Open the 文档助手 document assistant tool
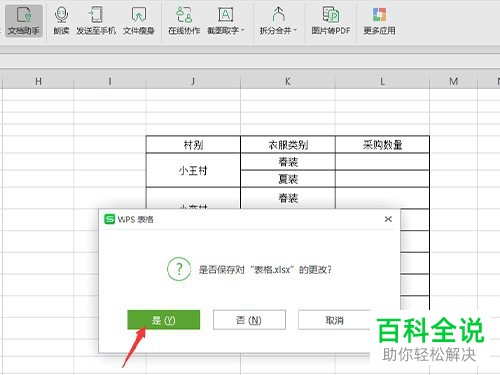Image resolution: width=500 pixels, height=375 pixels. point(24,21)
